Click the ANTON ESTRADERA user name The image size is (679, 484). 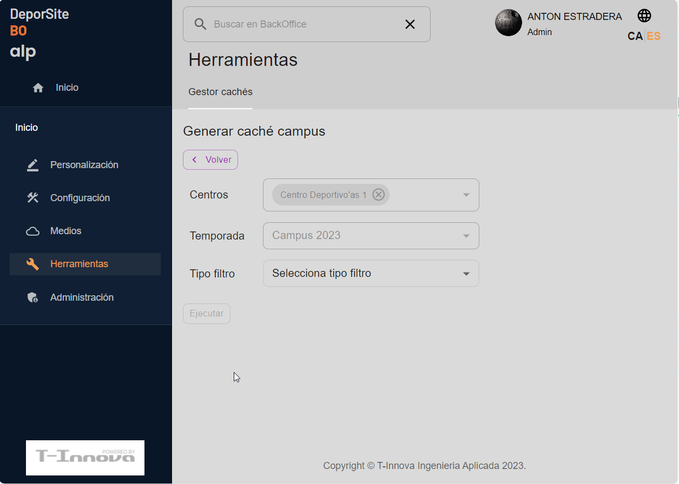(x=574, y=16)
